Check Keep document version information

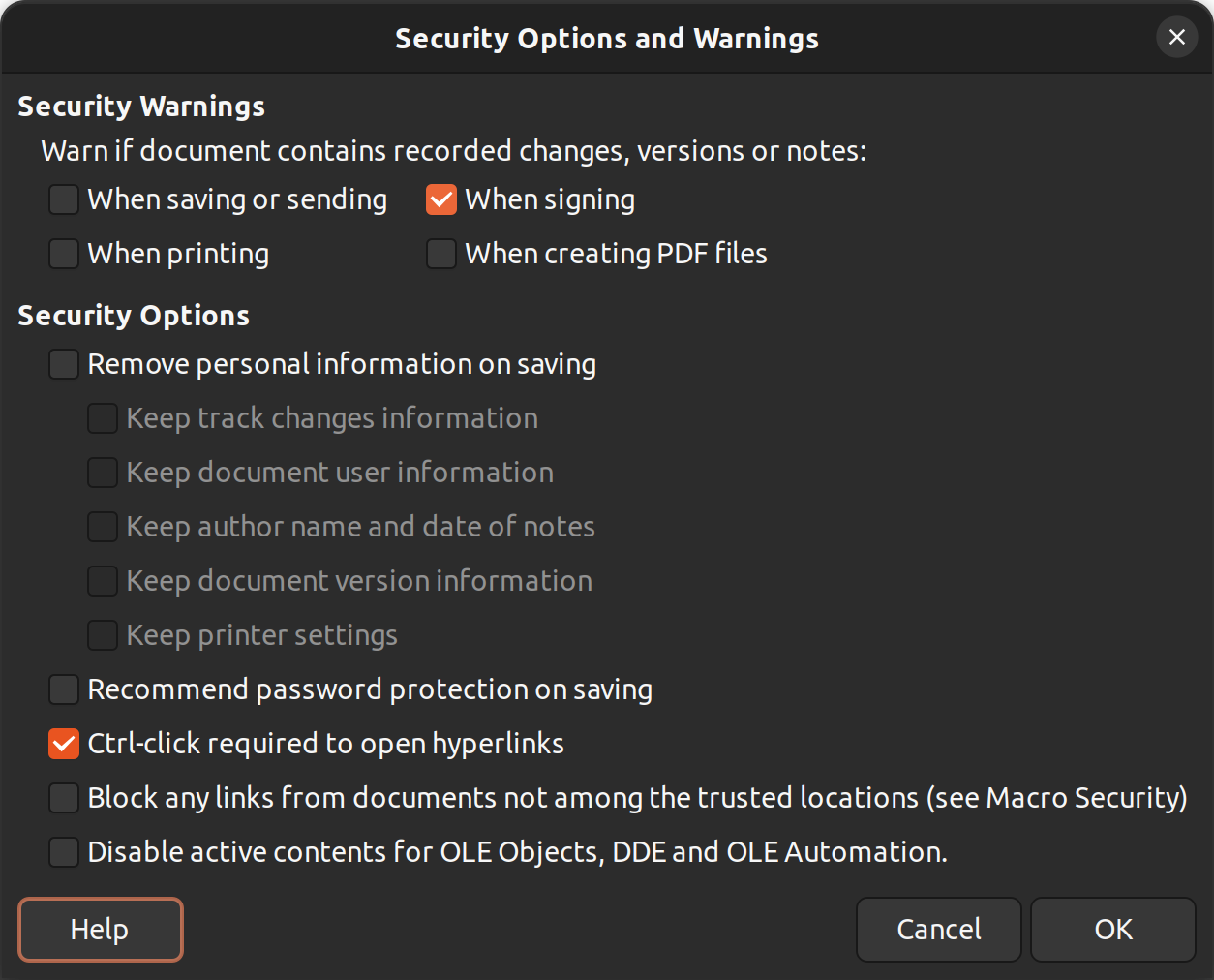click(x=103, y=581)
